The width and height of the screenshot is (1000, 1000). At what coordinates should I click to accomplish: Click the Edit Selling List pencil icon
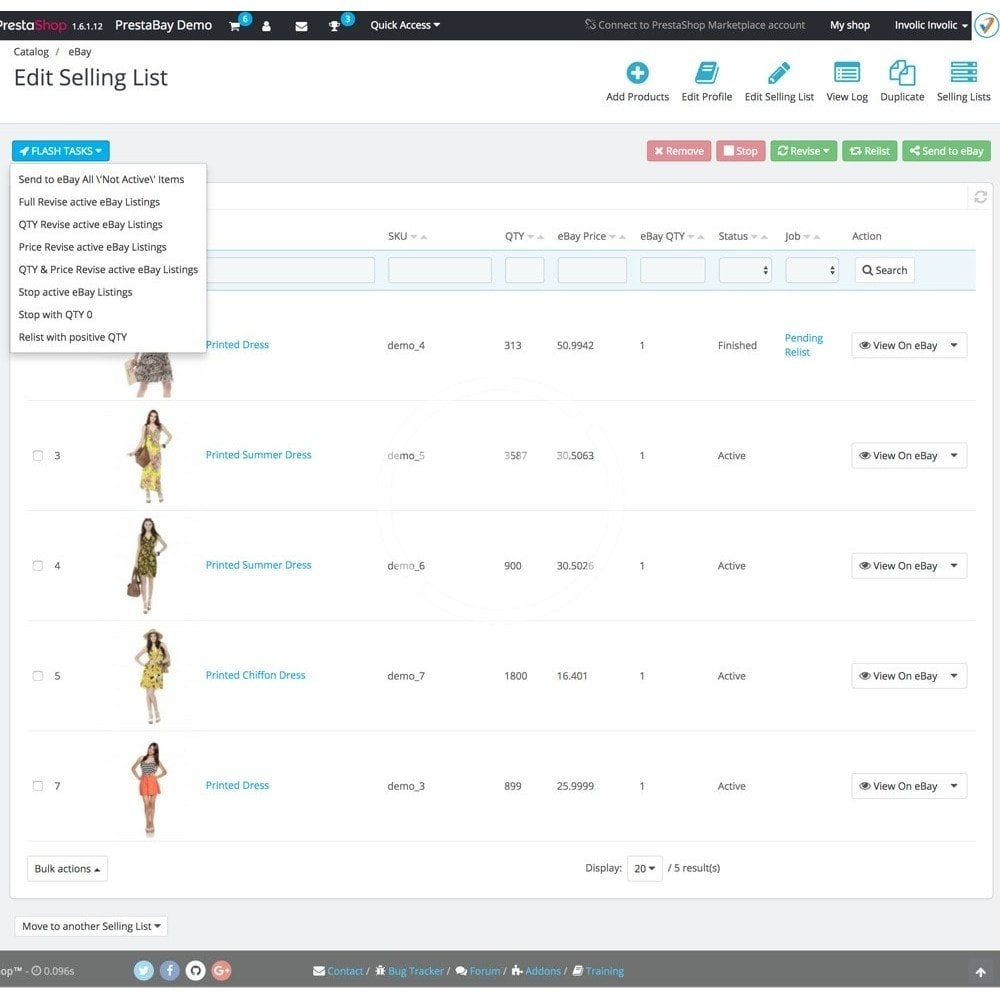(779, 73)
